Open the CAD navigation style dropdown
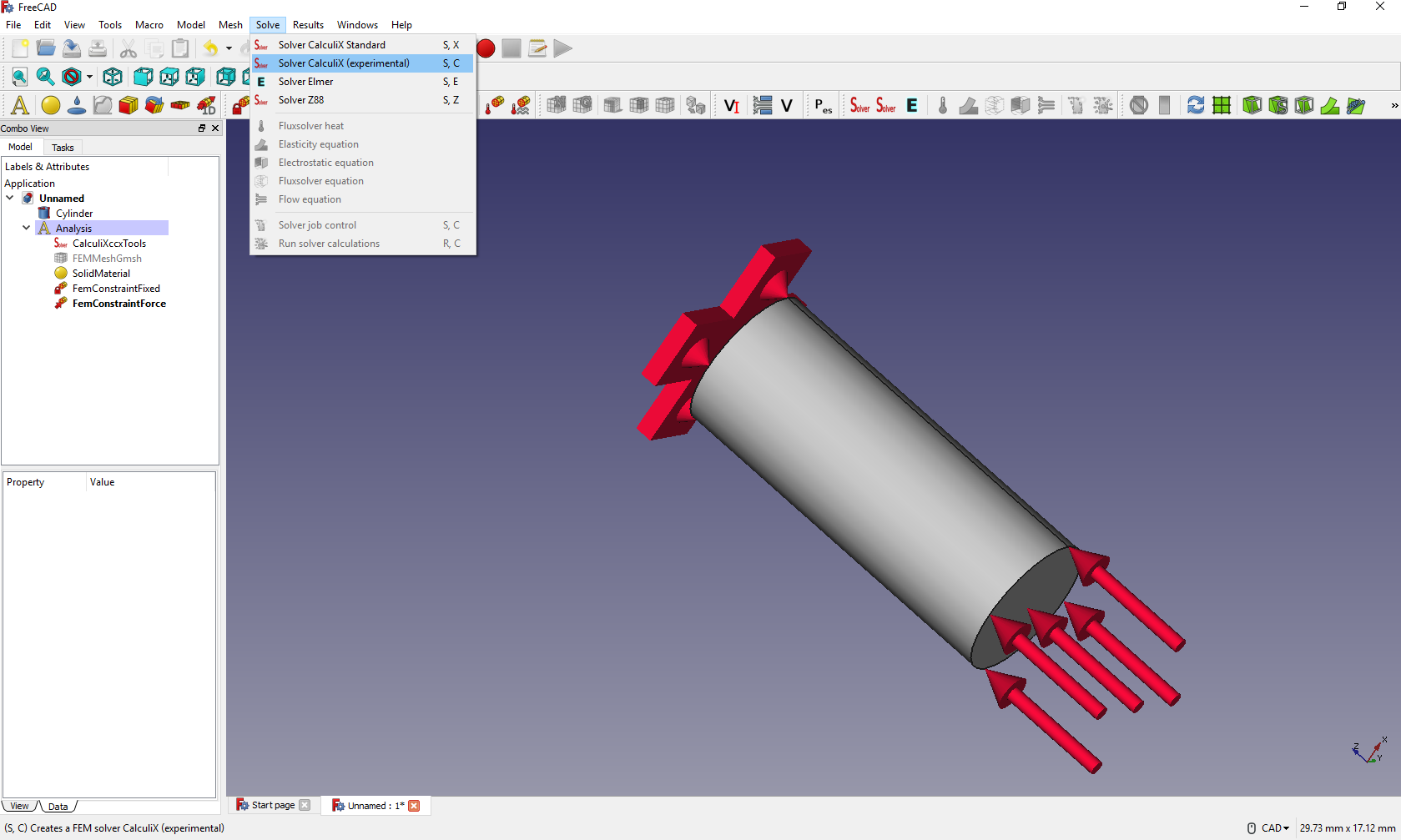This screenshot has height=840, width=1401. [1274, 828]
